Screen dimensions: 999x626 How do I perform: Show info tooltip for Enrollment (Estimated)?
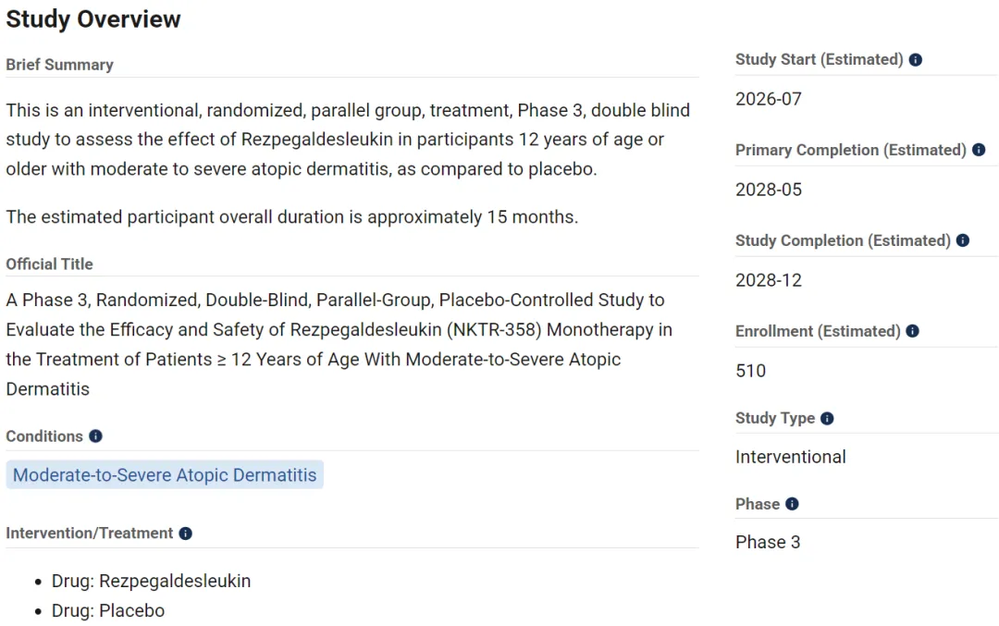click(912, 331)
